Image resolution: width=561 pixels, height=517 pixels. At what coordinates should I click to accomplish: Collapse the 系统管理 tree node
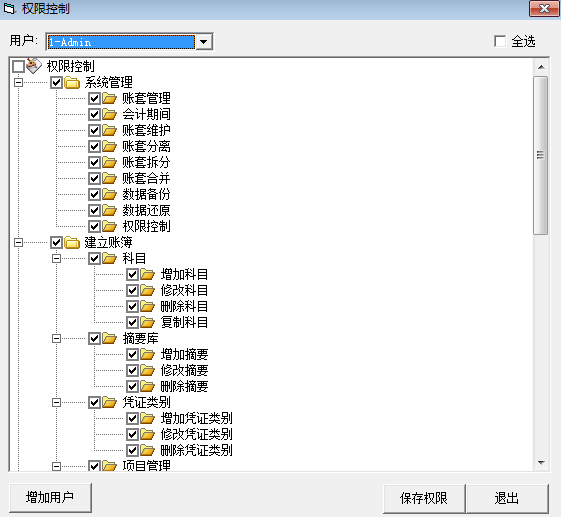click(x=18, y=83)
